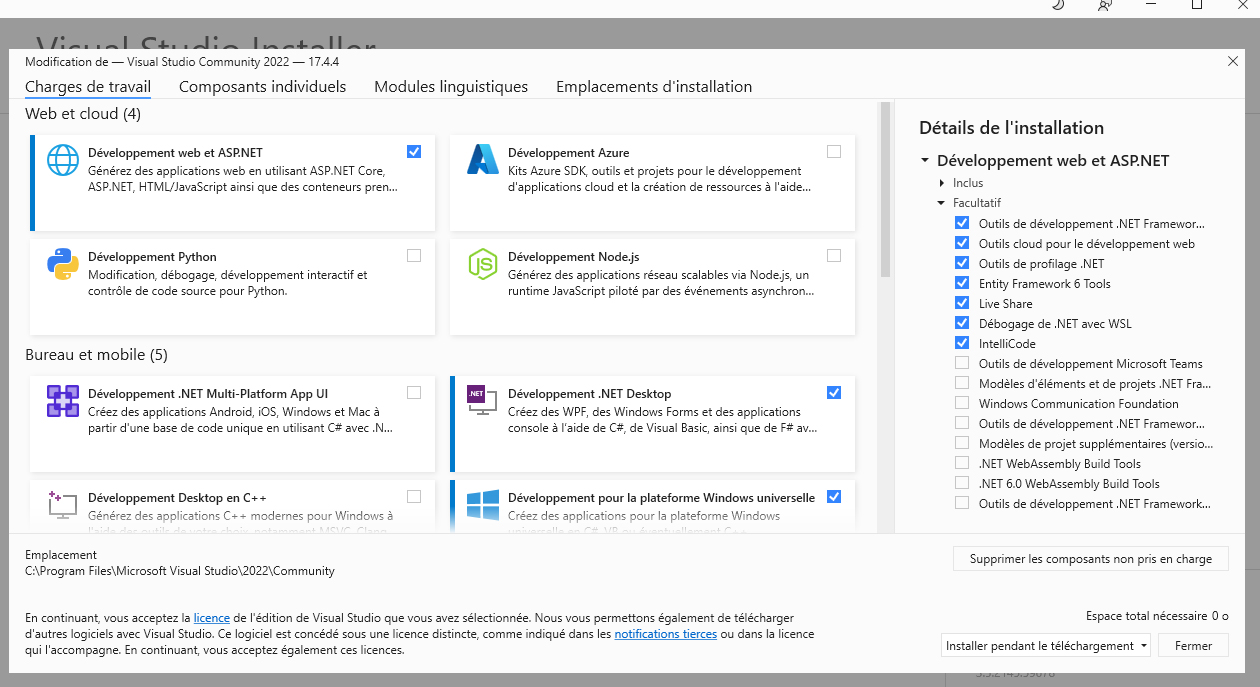Check Windows Communication Foundation
The width and height of the screenshot is (1260, 687).
(962, 403)
